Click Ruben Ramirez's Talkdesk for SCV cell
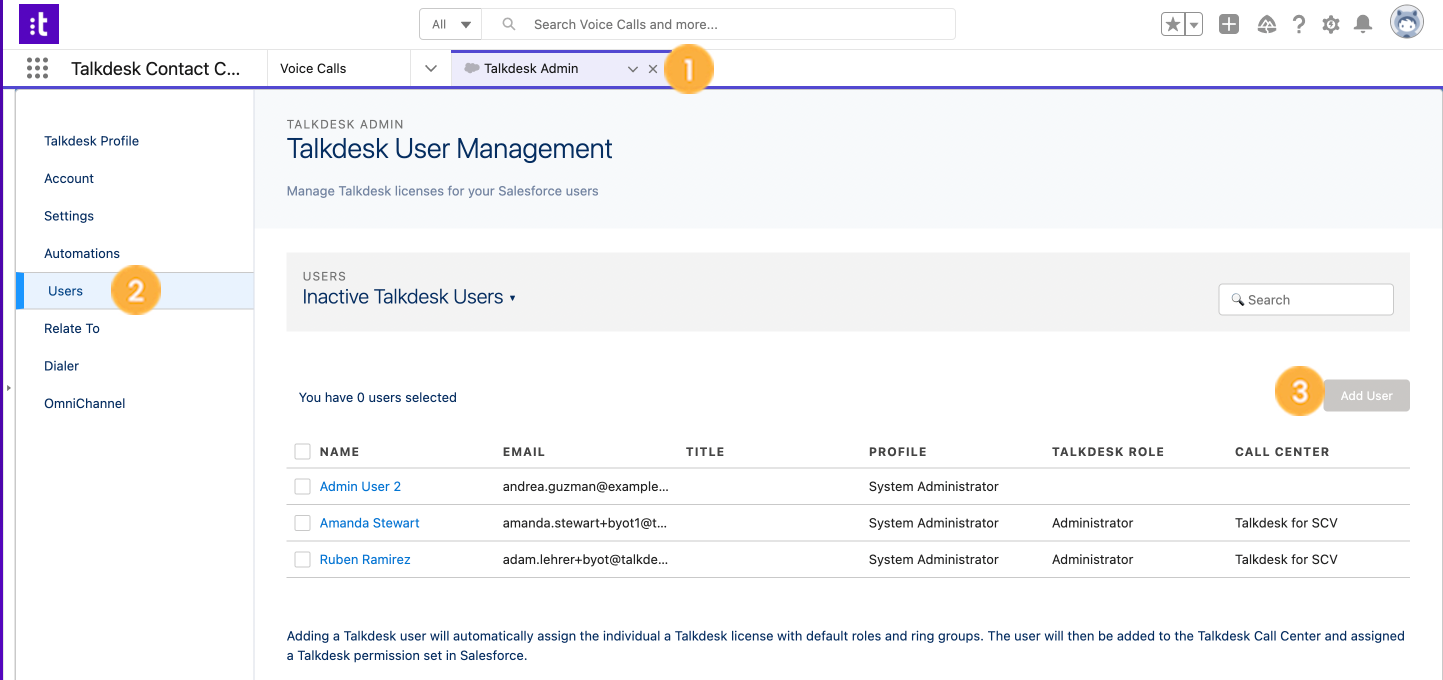Screen dimensions: 1443x680 pos(1286,560)
